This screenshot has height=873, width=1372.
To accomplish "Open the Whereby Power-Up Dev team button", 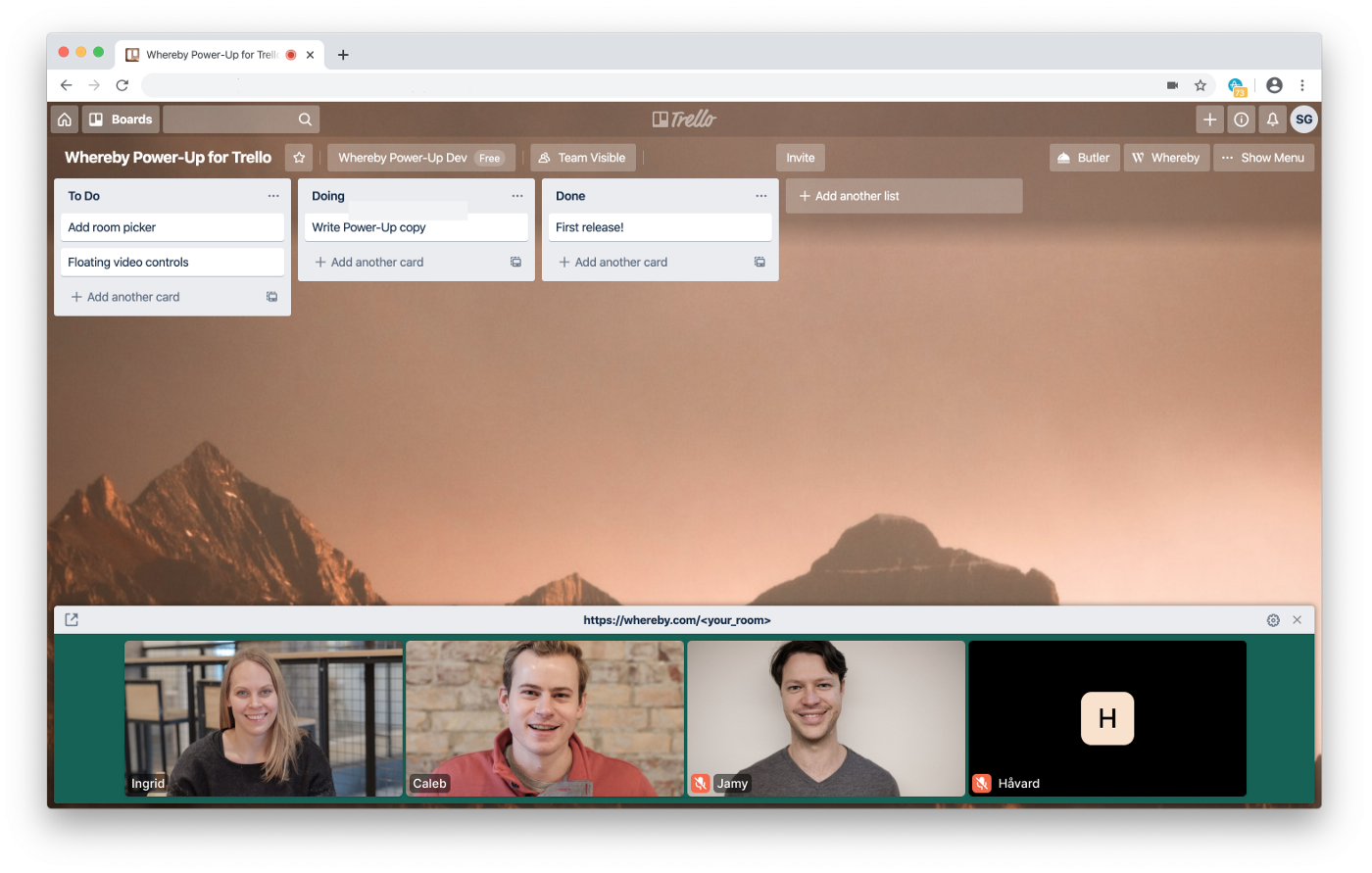I will click(421, 158).
